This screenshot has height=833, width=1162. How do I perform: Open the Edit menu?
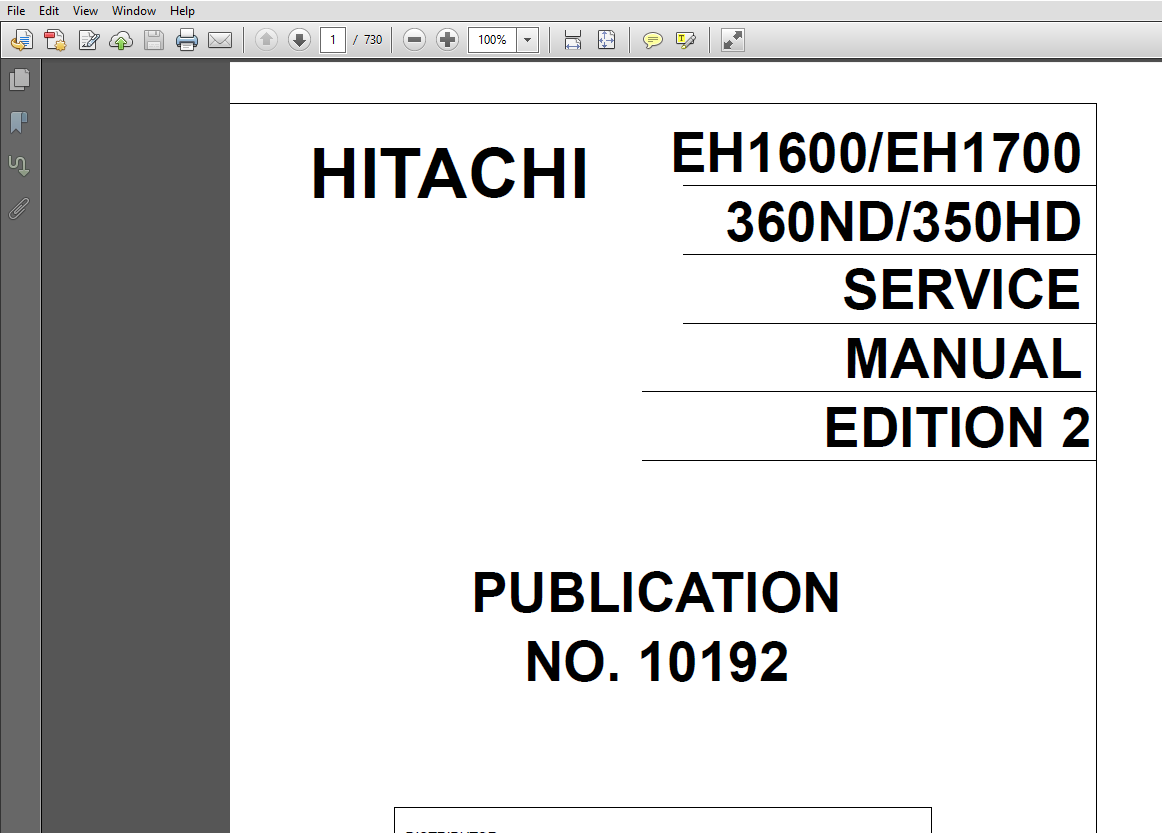pyautogui.click(x=49, y=10)
